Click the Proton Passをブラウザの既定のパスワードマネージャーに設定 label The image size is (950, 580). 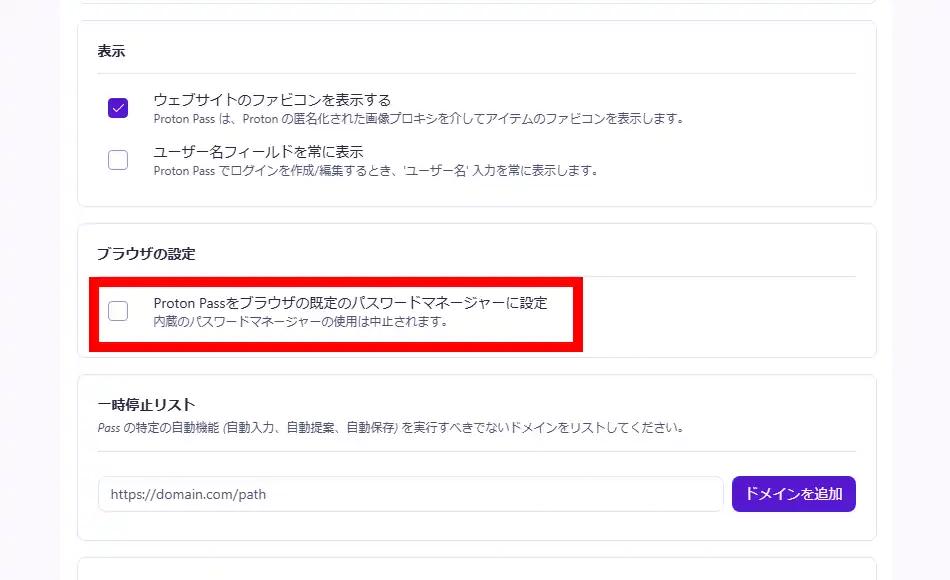point(350,303)
